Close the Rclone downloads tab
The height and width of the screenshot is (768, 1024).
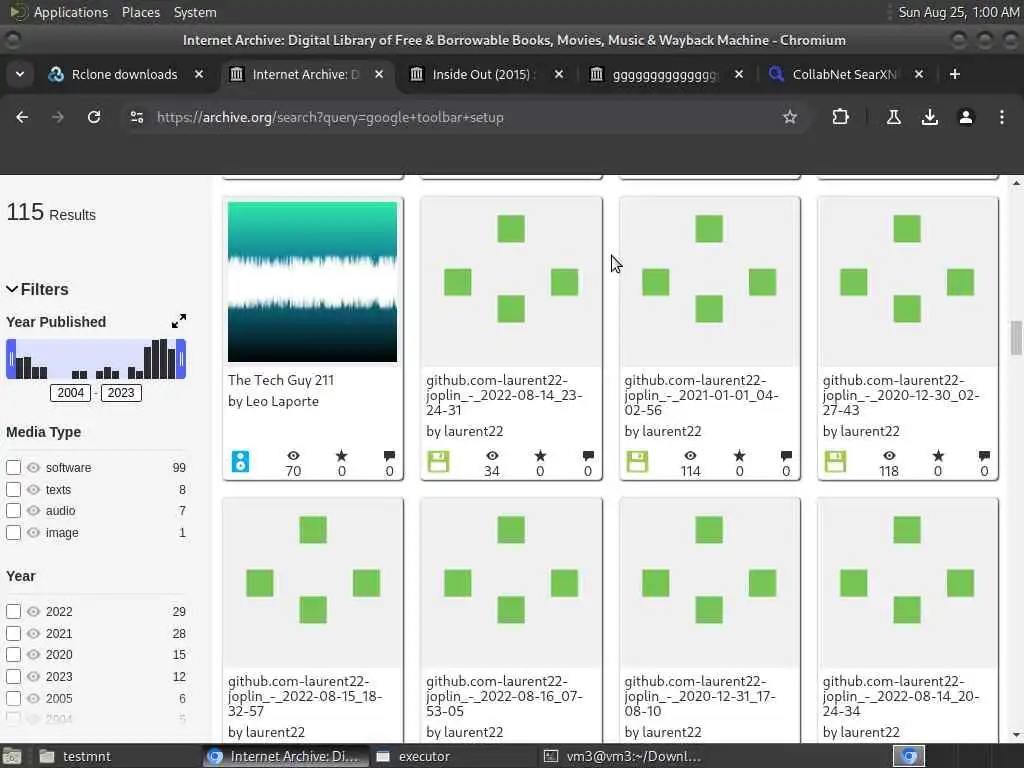(199, 74)
